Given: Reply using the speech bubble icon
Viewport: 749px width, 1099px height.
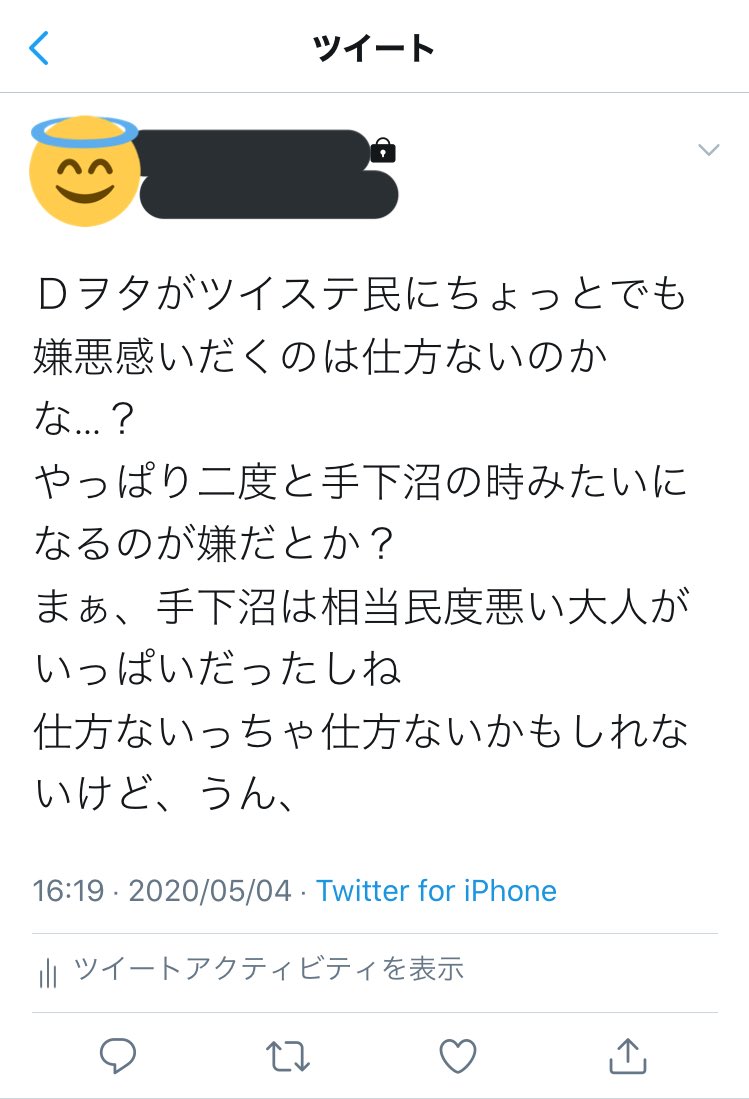Looking at the screenshot, I should (x=118, y=1056).
